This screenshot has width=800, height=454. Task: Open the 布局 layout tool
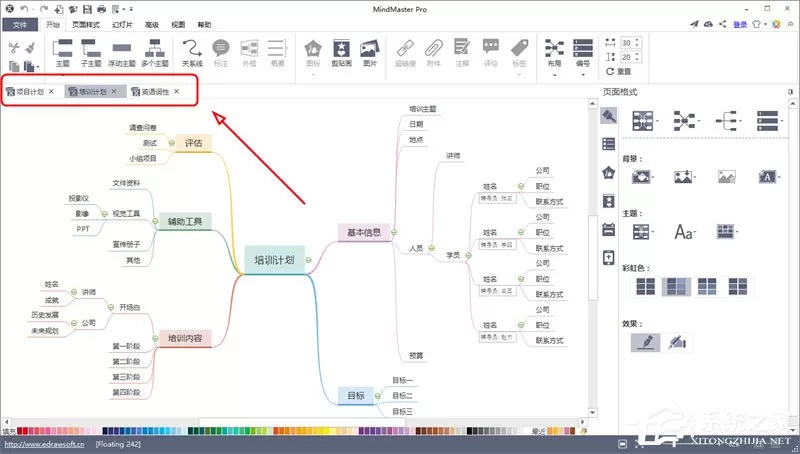[x=554, y=53]
